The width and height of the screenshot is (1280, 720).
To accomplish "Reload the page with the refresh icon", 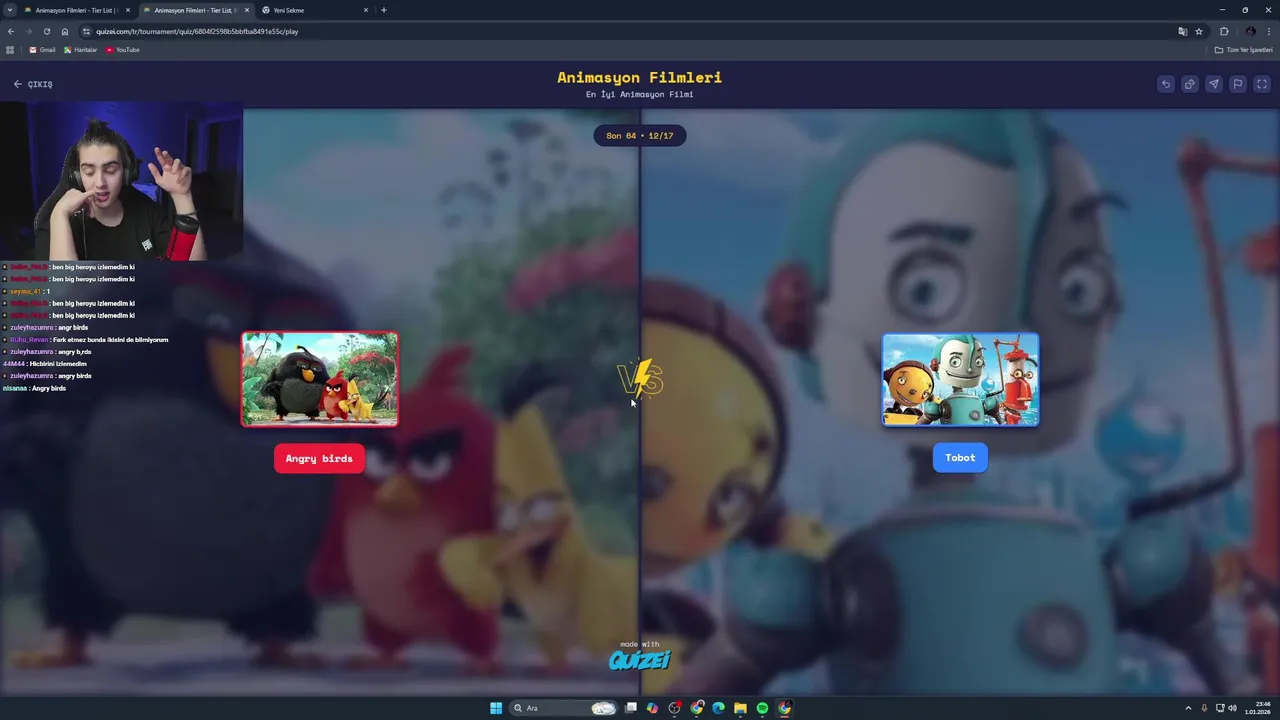I will (46, 31).
